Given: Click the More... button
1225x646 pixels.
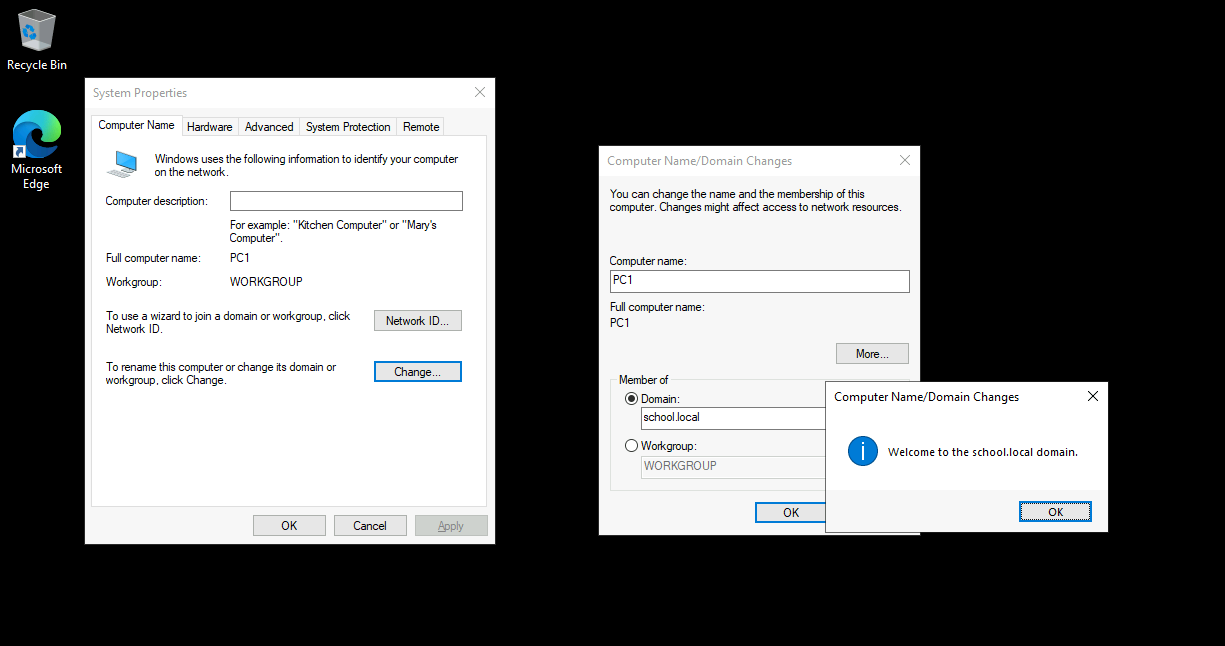Looking at the screenshot, I should 872,354.
